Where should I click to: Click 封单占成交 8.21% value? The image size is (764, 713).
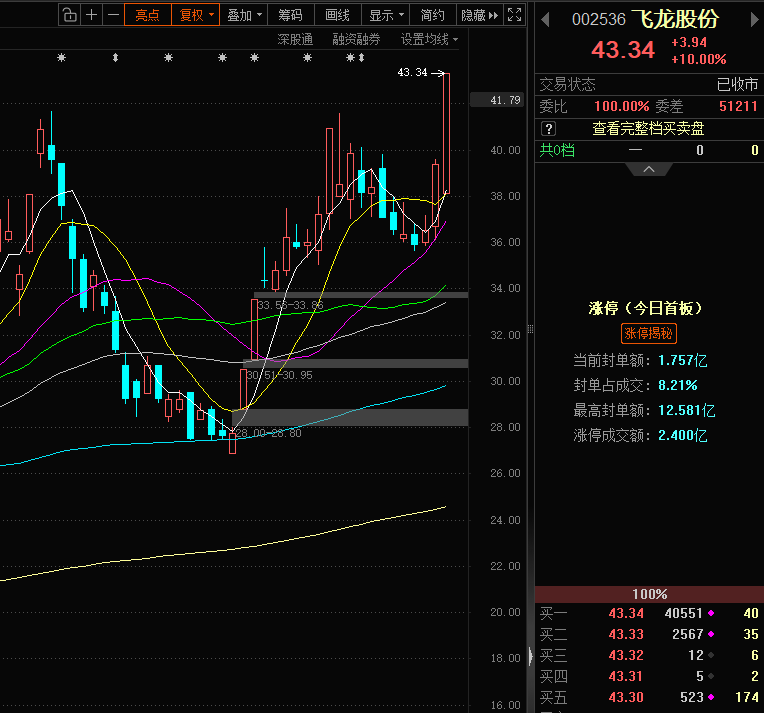coord(678,385)
